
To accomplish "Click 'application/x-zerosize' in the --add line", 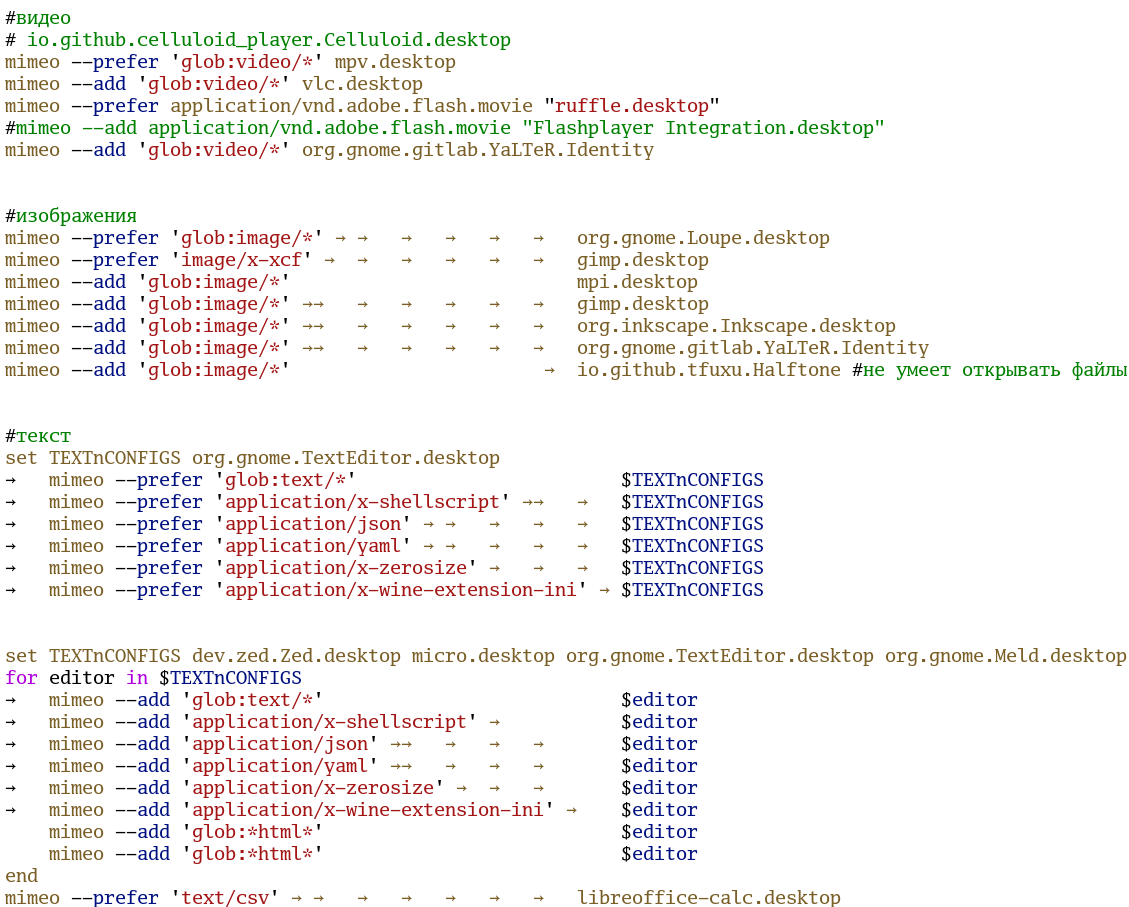I will [x=312, y=788].
